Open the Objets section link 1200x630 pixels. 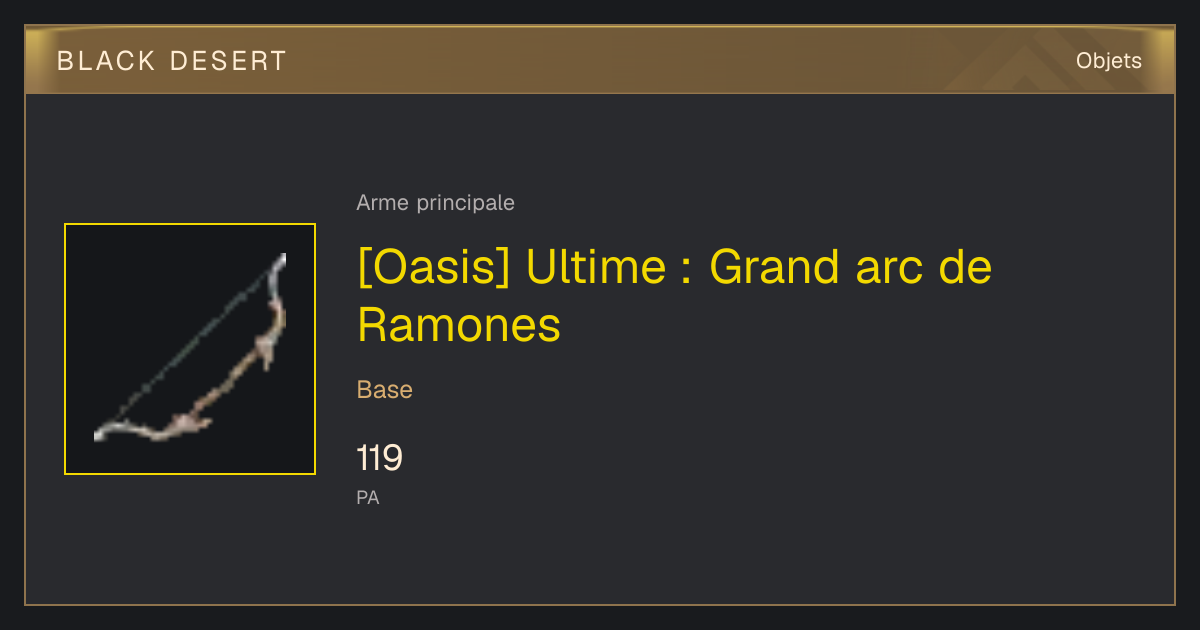(x=1108, y=61)
